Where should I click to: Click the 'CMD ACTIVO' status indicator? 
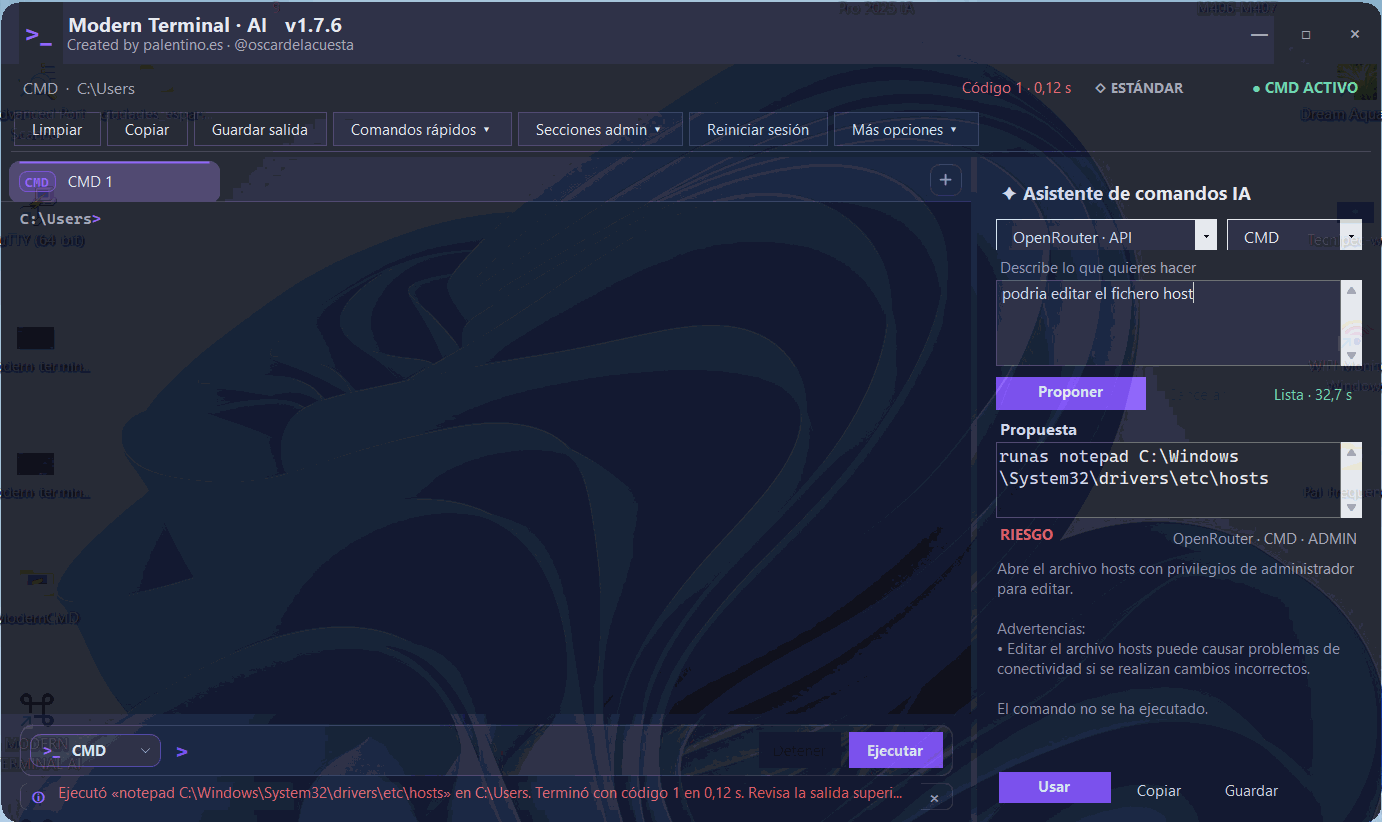tap(1305, 88)
